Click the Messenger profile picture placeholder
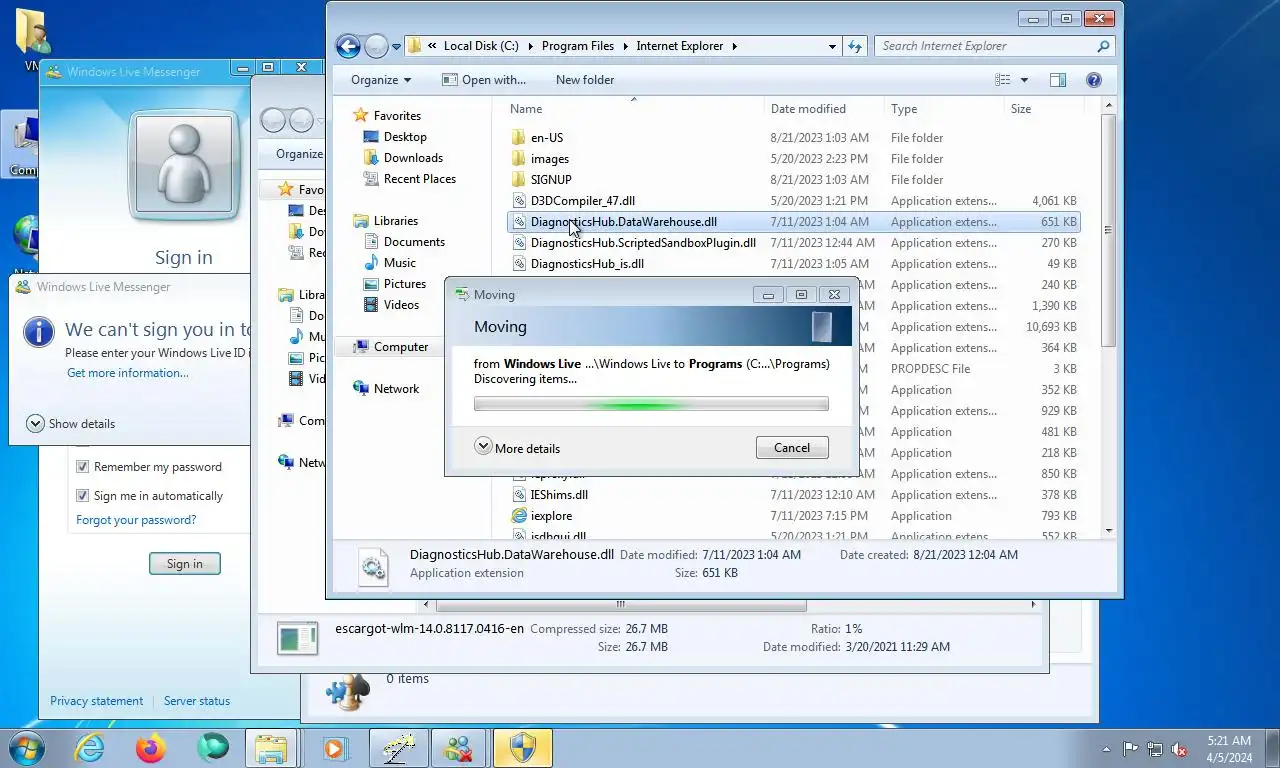 point(184,166)
